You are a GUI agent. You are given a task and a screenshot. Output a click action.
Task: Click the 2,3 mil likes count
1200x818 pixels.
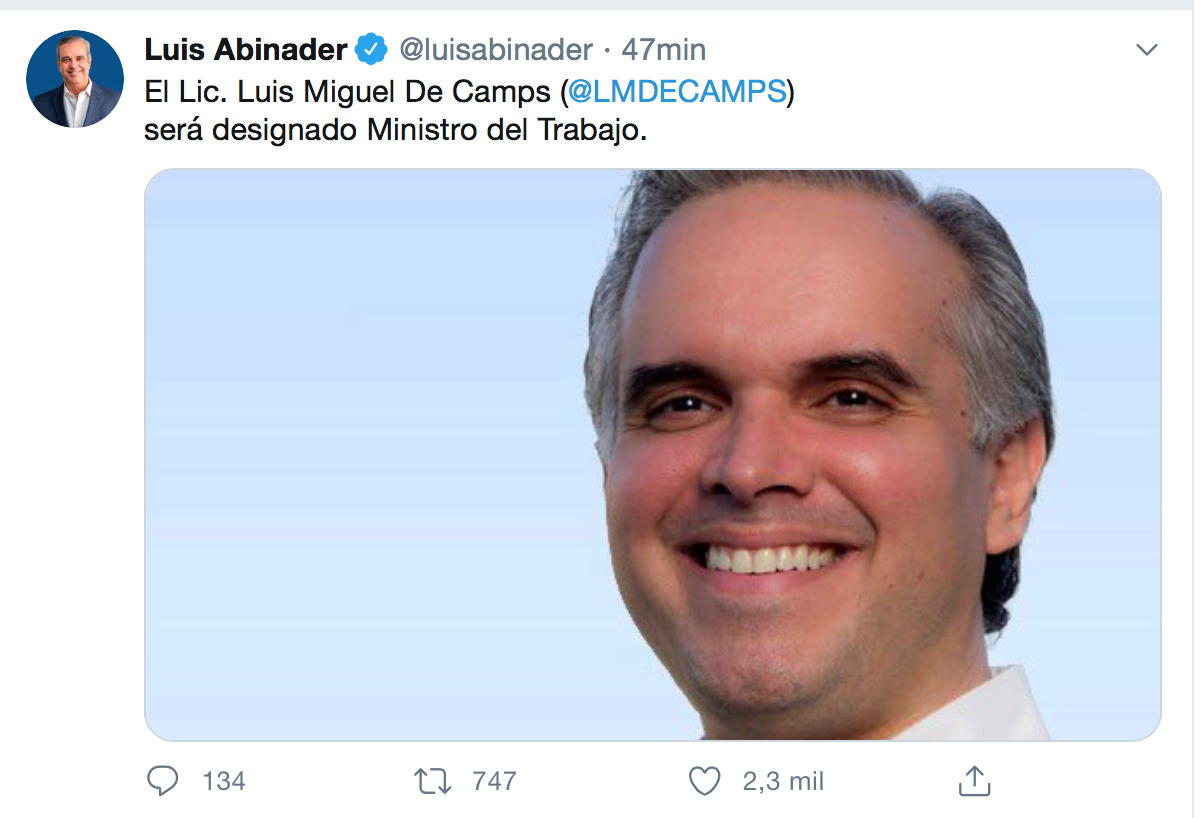tap(783, 781)
